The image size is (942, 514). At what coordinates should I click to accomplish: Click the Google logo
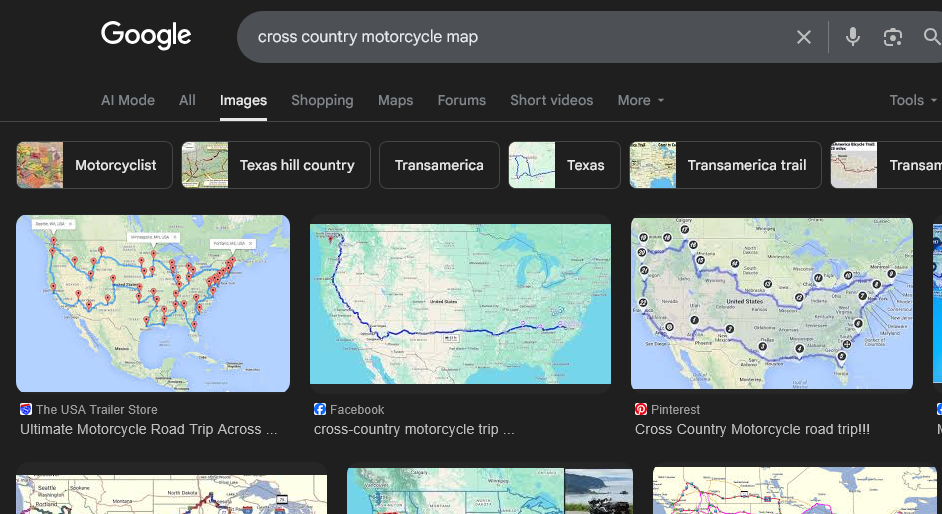146,35
